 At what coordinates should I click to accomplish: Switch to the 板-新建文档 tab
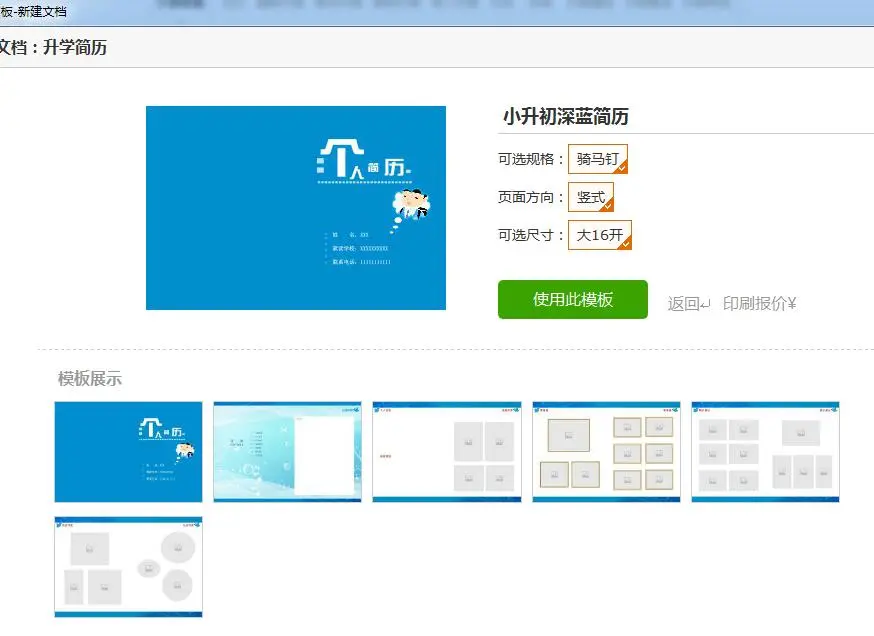click(x=35, y=11)
